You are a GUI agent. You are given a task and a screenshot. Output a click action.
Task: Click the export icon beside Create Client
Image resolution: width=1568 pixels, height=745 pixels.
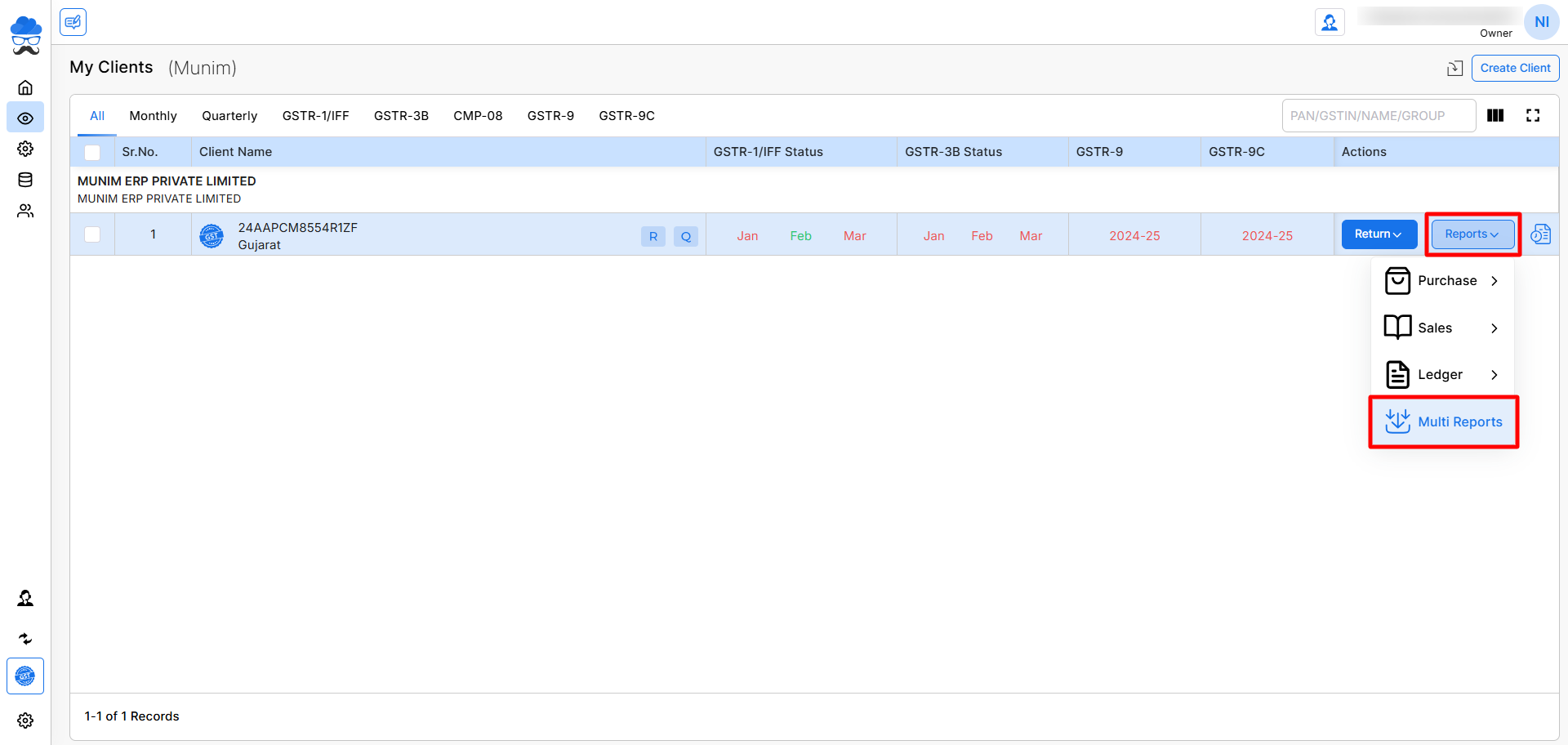pyautogui.click(x=1454, y=69)
